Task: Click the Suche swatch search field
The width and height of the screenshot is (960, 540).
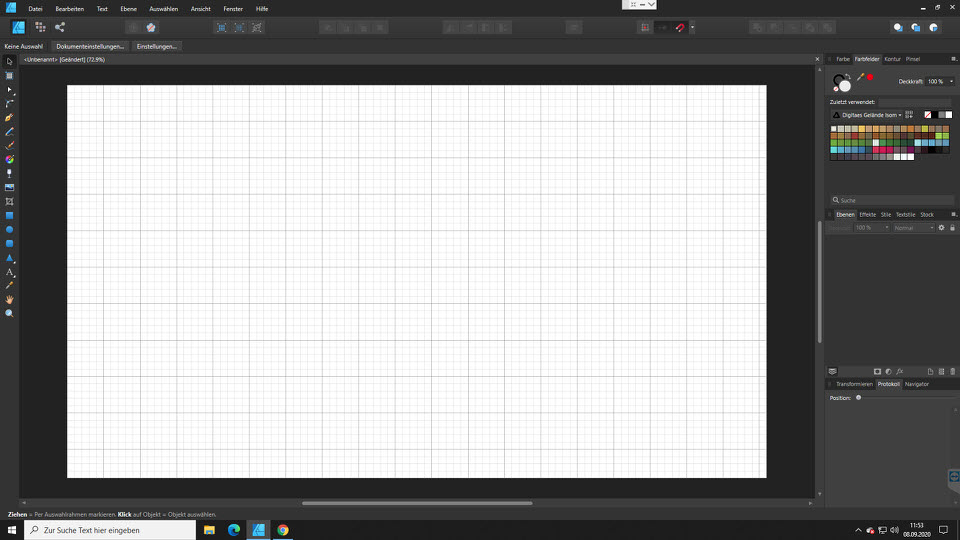Action: point(891,200)
